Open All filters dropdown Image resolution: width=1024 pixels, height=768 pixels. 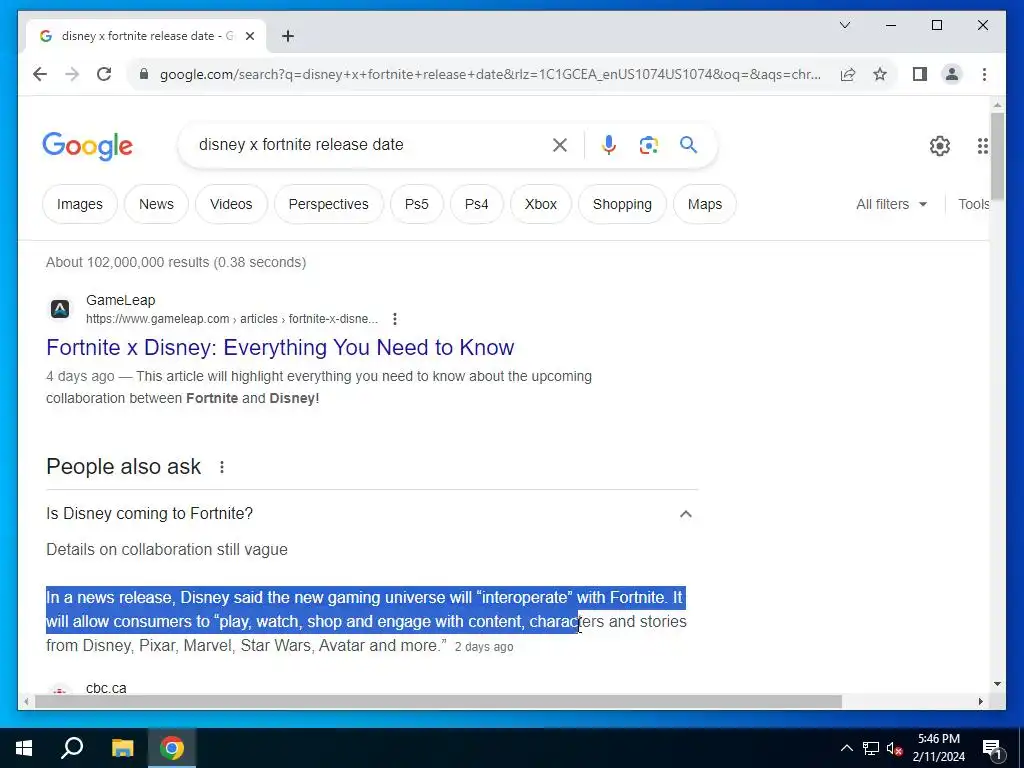point(891,204)
